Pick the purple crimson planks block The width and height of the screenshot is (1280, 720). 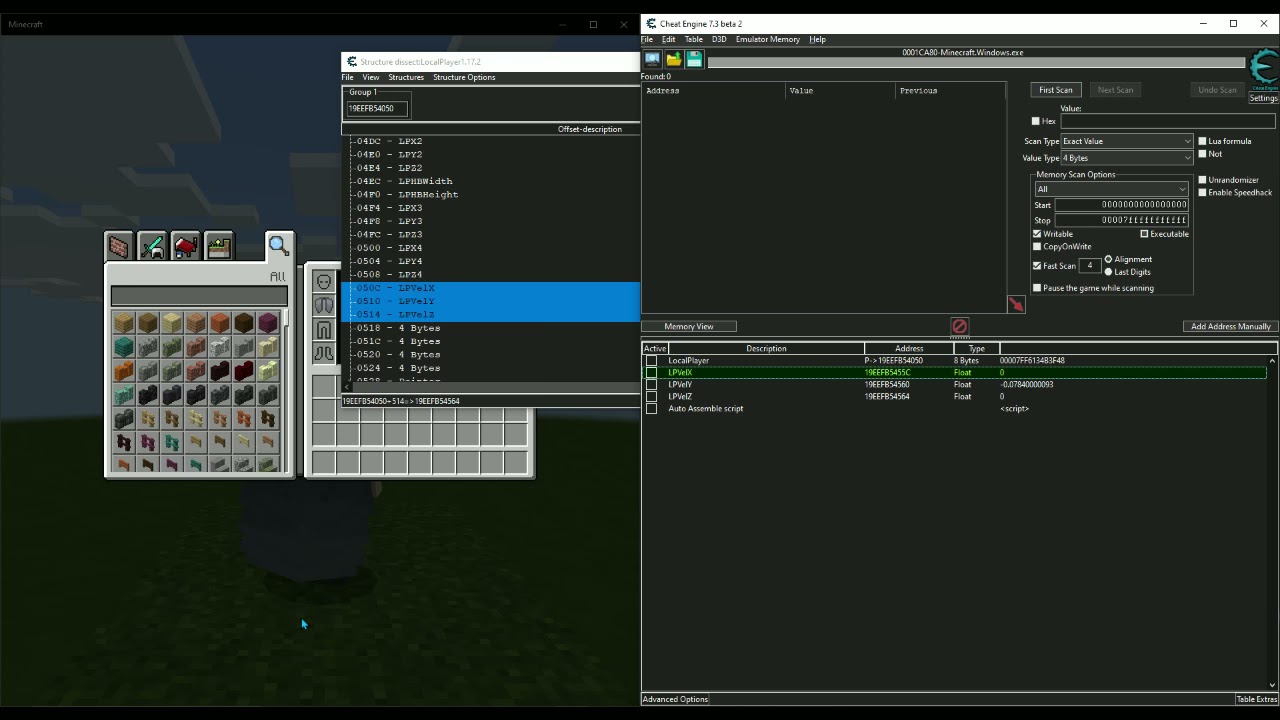coord(268,322)
